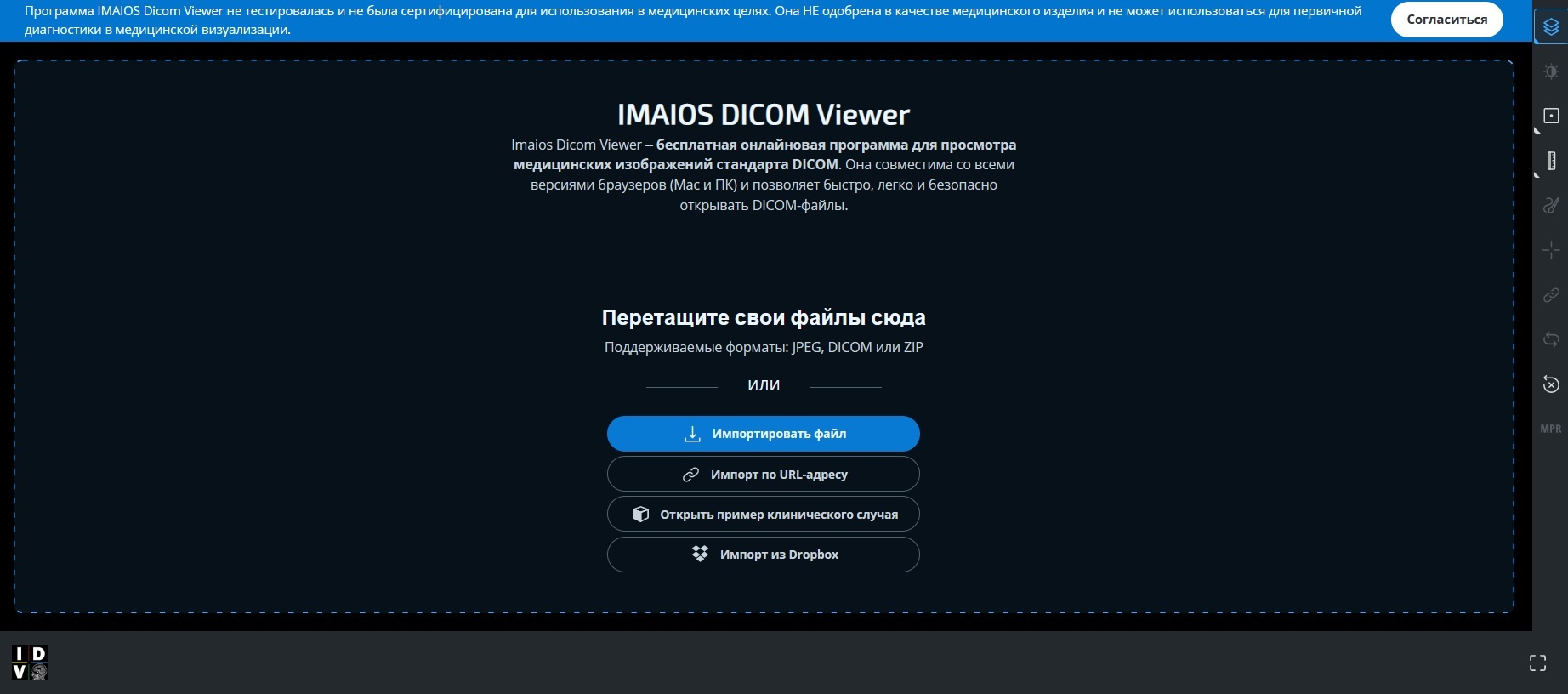Click the crosshair tool icon
Screen dimensions: 1568x694
1551,250
